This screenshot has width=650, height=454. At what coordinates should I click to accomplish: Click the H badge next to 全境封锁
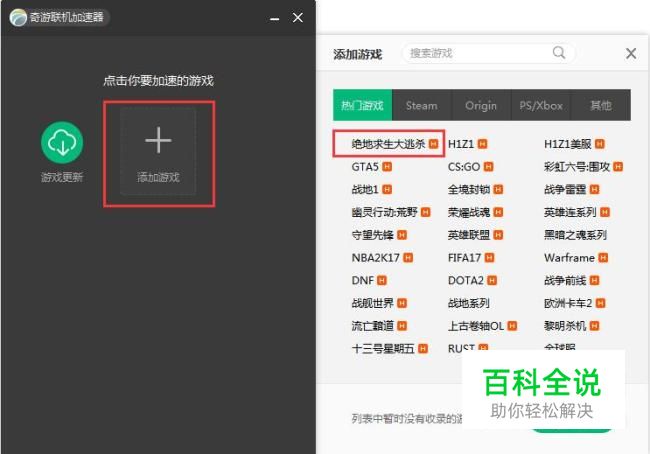498,189
